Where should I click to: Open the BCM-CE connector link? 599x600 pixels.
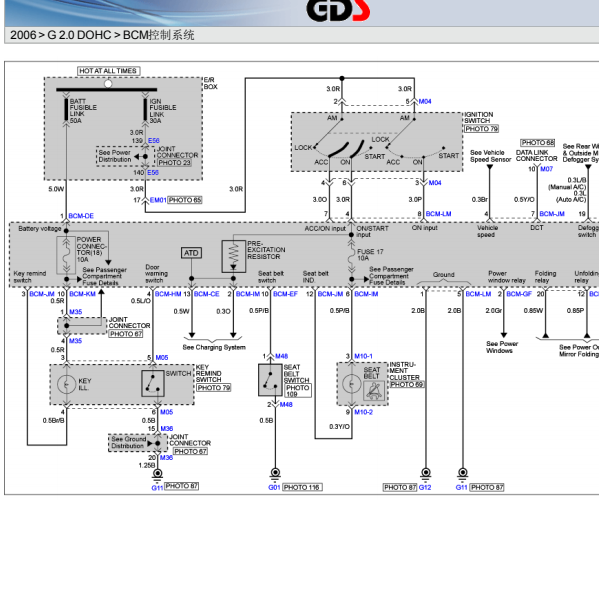(207, 294)
